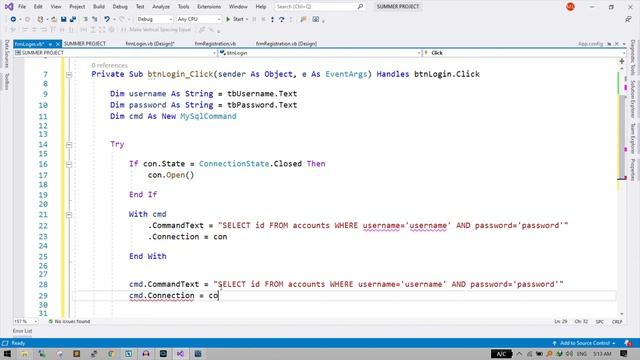
Task: Open the Build menu
Action: tap(99, 7)
